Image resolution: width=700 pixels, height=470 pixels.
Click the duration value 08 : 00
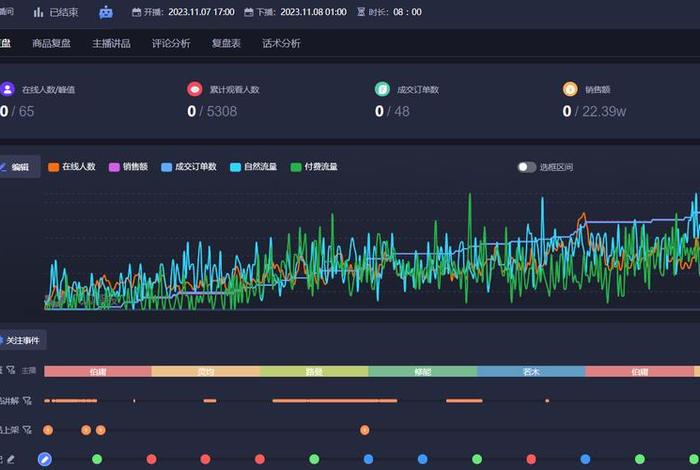(407, 12)
